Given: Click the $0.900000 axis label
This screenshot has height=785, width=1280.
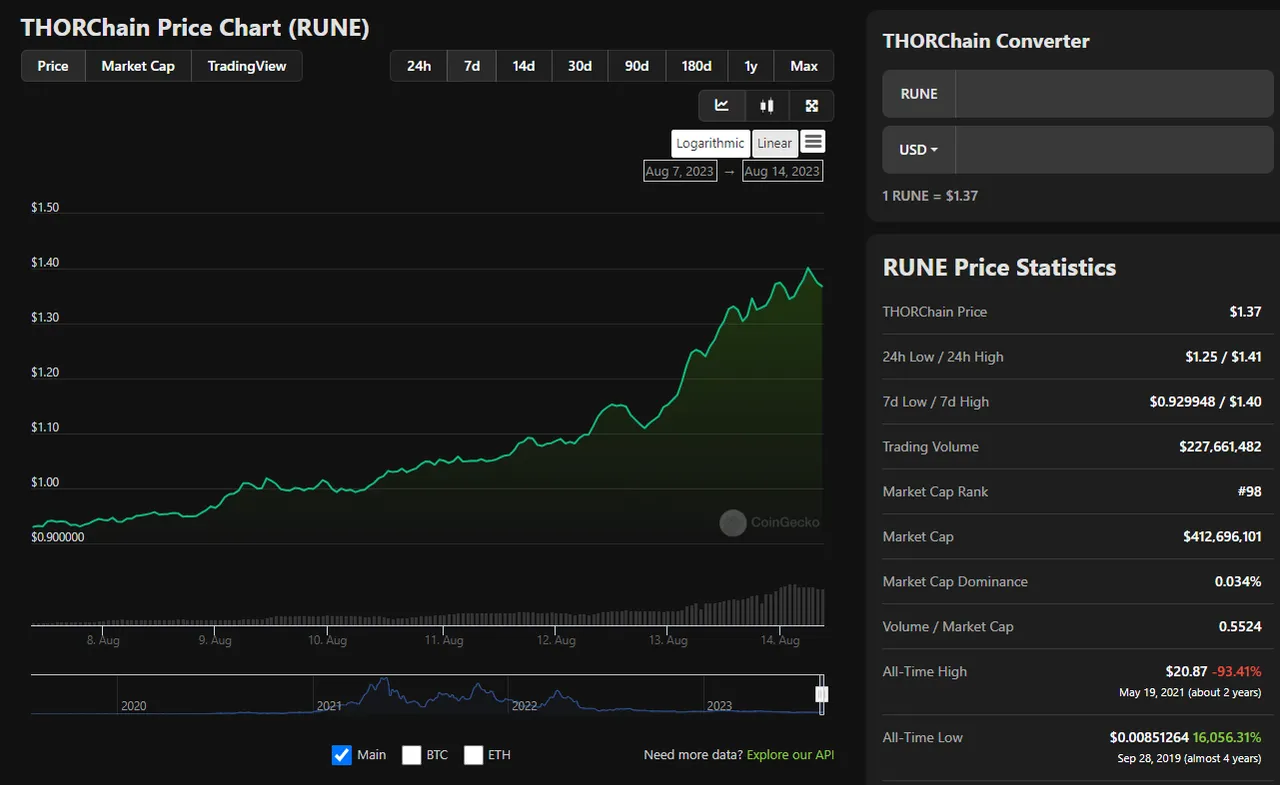Looking at the screenshot, I should pos(58,537).
